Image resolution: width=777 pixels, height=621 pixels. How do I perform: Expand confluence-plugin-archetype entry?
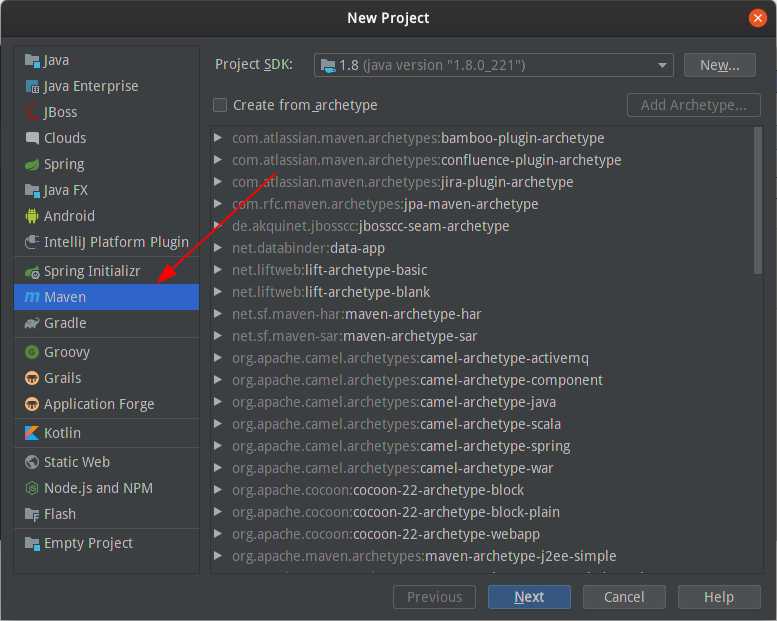[x=218, y=160]
